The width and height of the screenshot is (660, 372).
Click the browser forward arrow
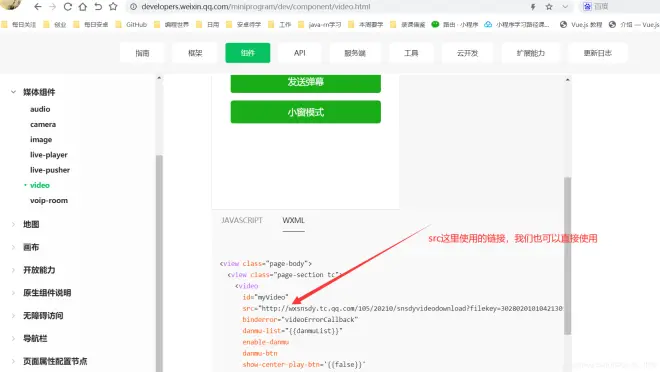coord(53,7)
